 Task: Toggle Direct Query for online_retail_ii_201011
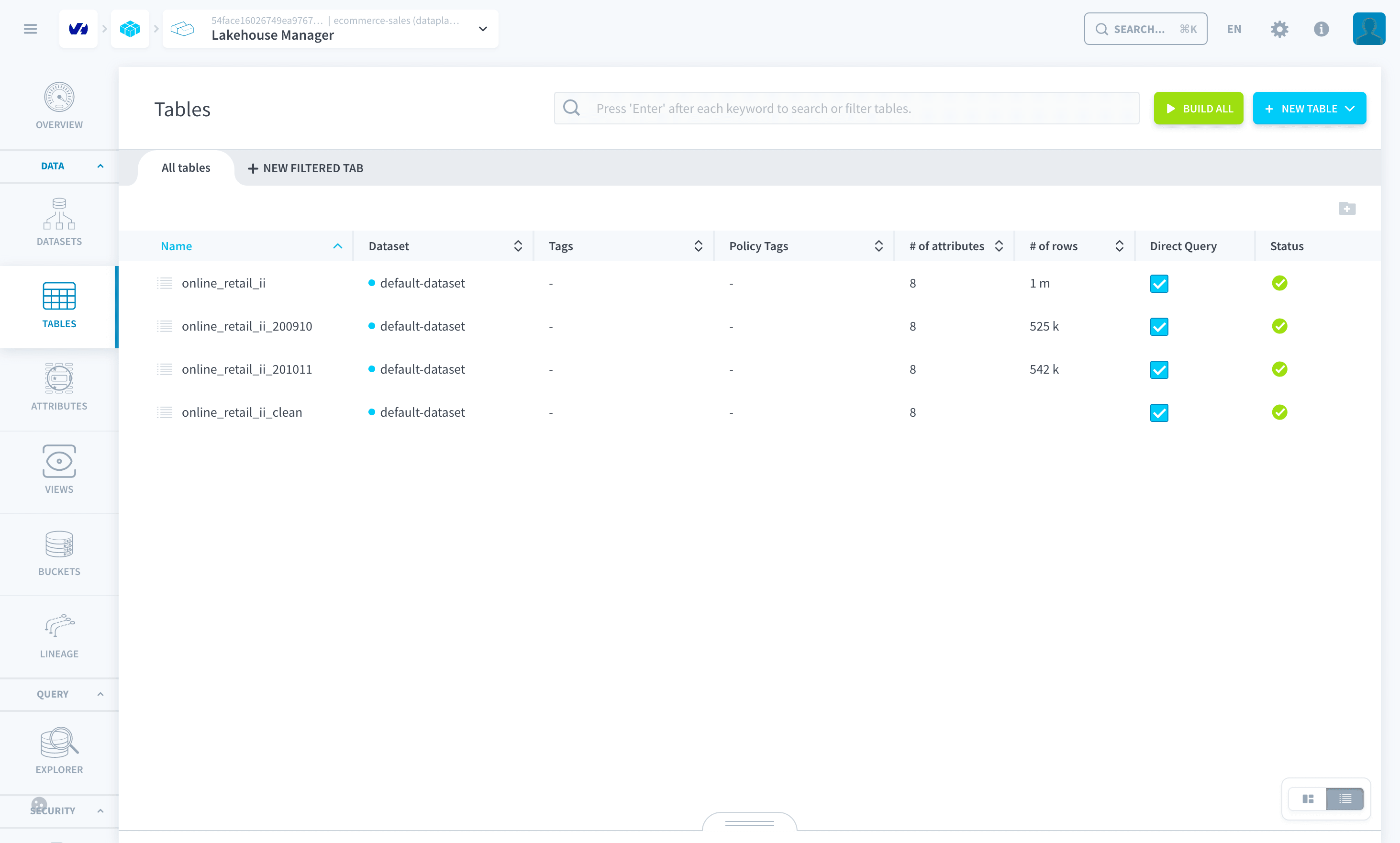click(1159, 370)
